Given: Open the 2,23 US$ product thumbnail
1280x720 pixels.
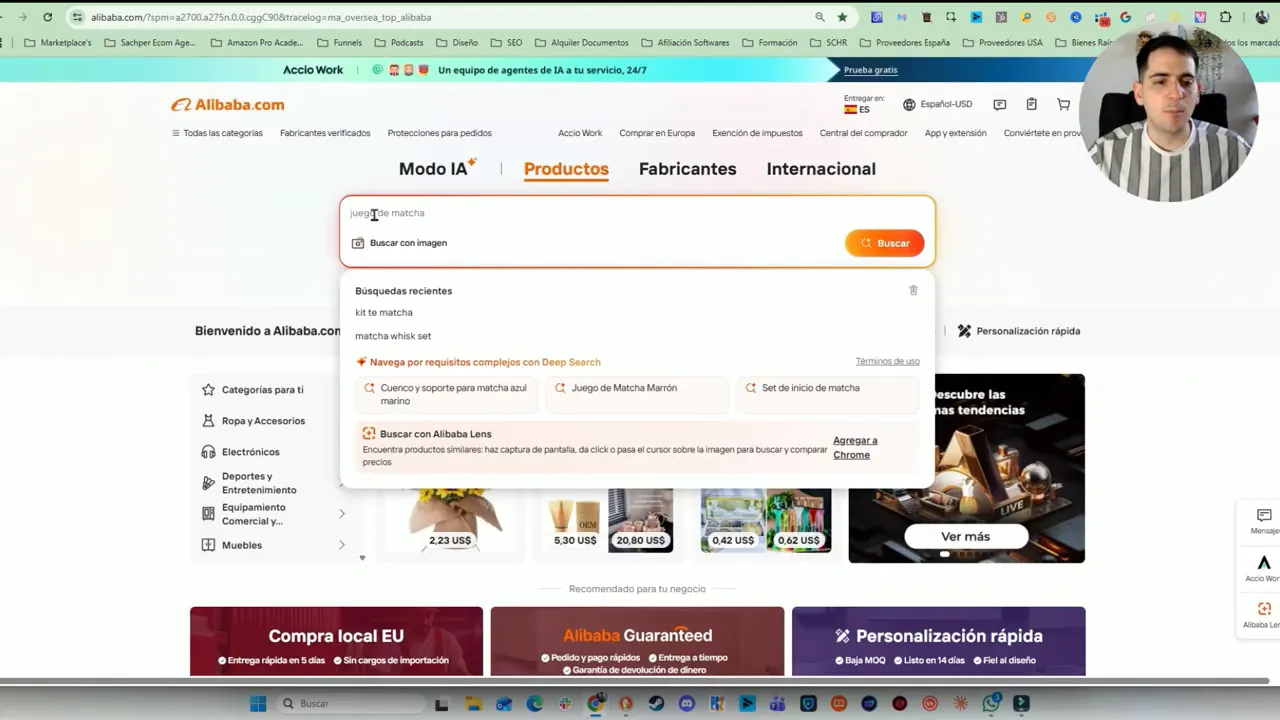Looking at the screenshot, I should tap(450, 521).
